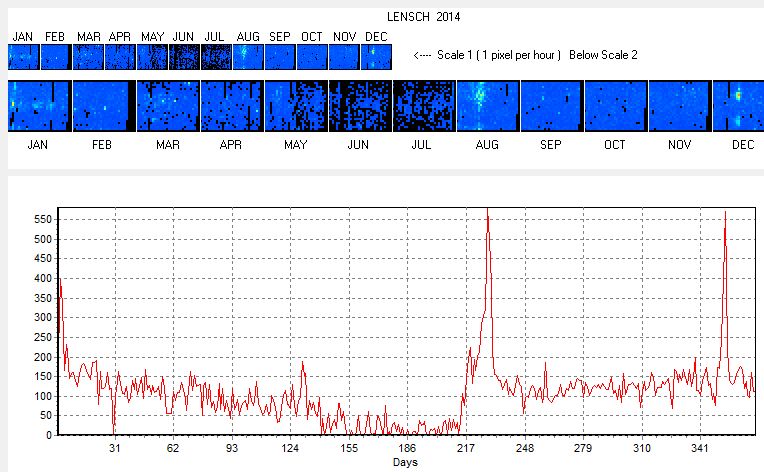The image size is (764, 472).
Task: Click the large NOV heatmap panel
Action: click(x=678, y=106)
